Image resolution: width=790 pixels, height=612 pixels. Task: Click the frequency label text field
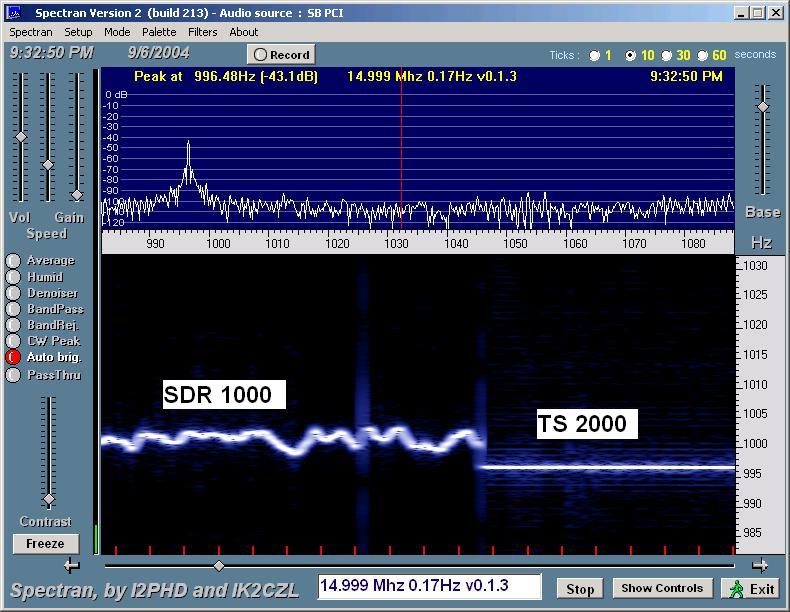click(429, 586)
